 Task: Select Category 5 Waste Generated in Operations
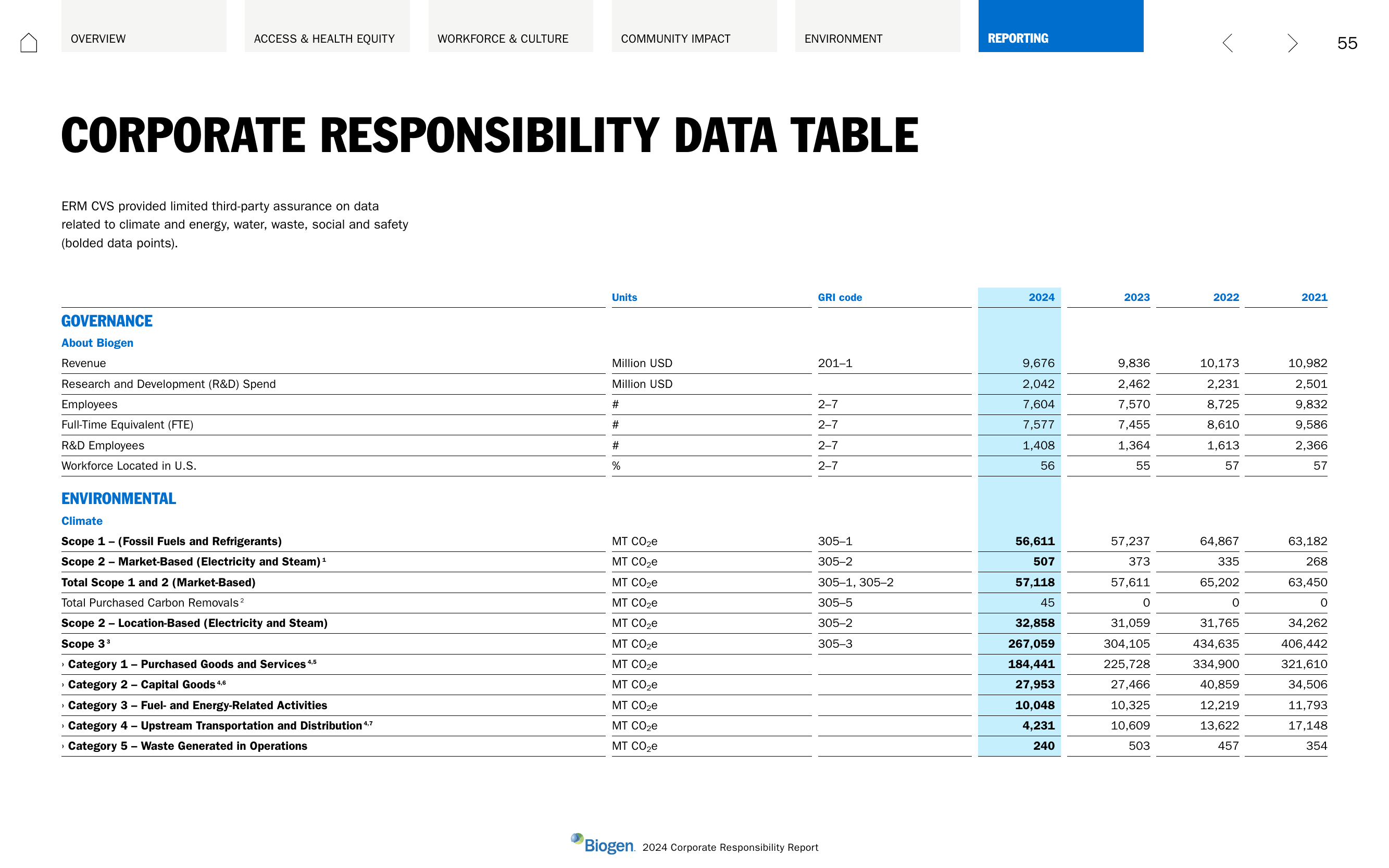point(184,746)
